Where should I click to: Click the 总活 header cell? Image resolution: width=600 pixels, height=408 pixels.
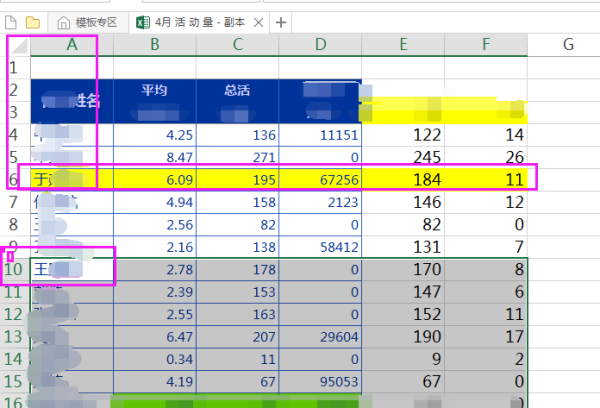tap(237, 91)
